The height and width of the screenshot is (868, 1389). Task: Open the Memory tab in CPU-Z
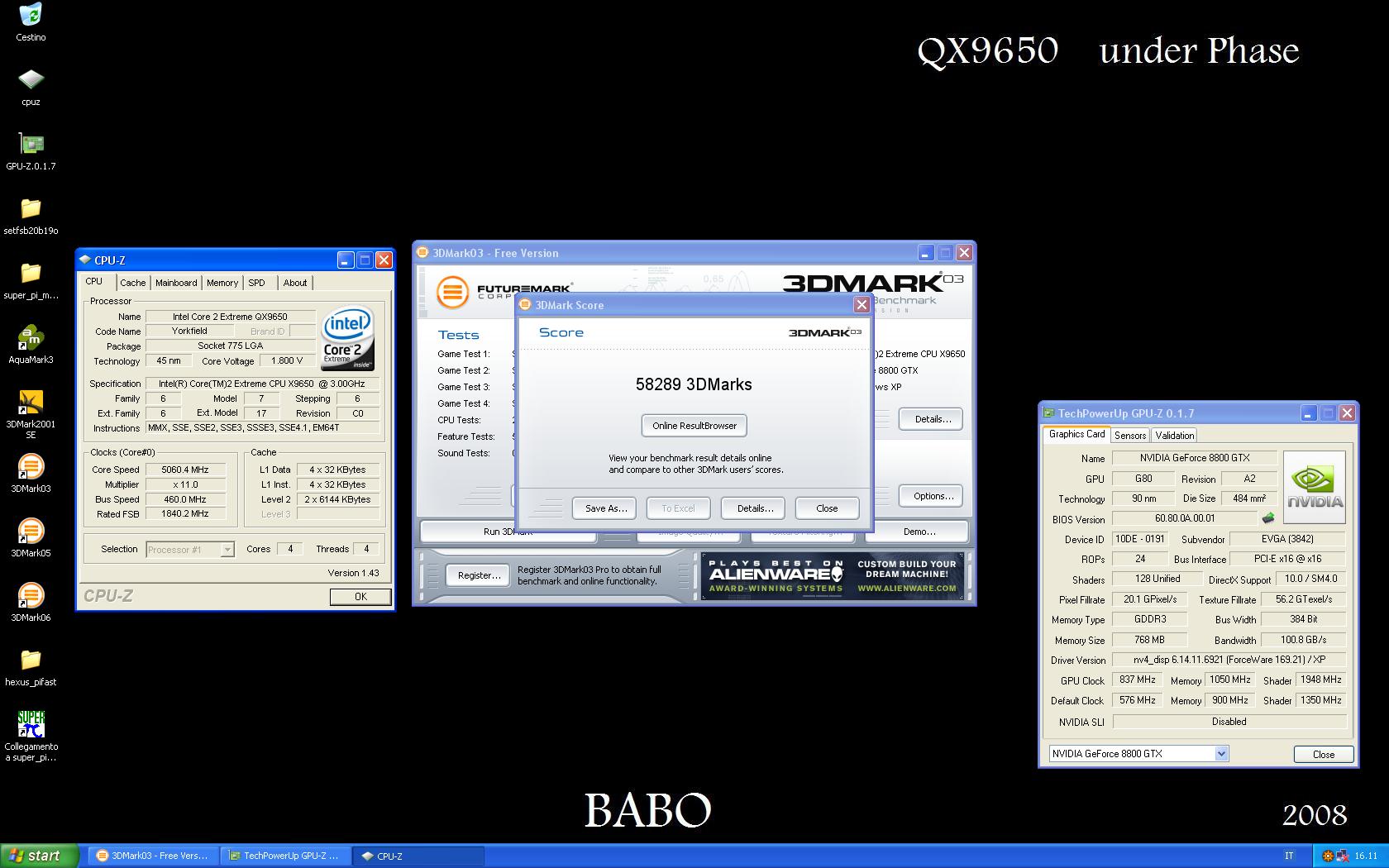pos(222,283)
